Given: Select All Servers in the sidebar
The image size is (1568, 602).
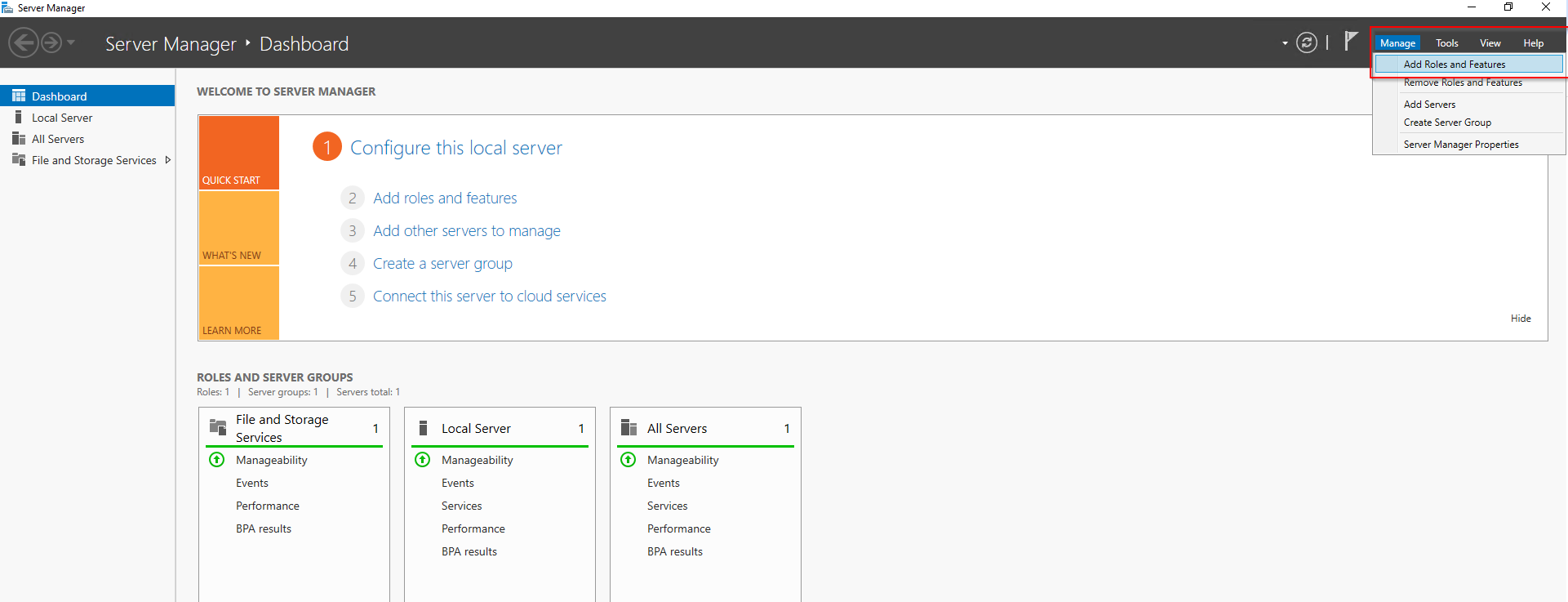Looking at the screenshot, I should tap(58, 139).
